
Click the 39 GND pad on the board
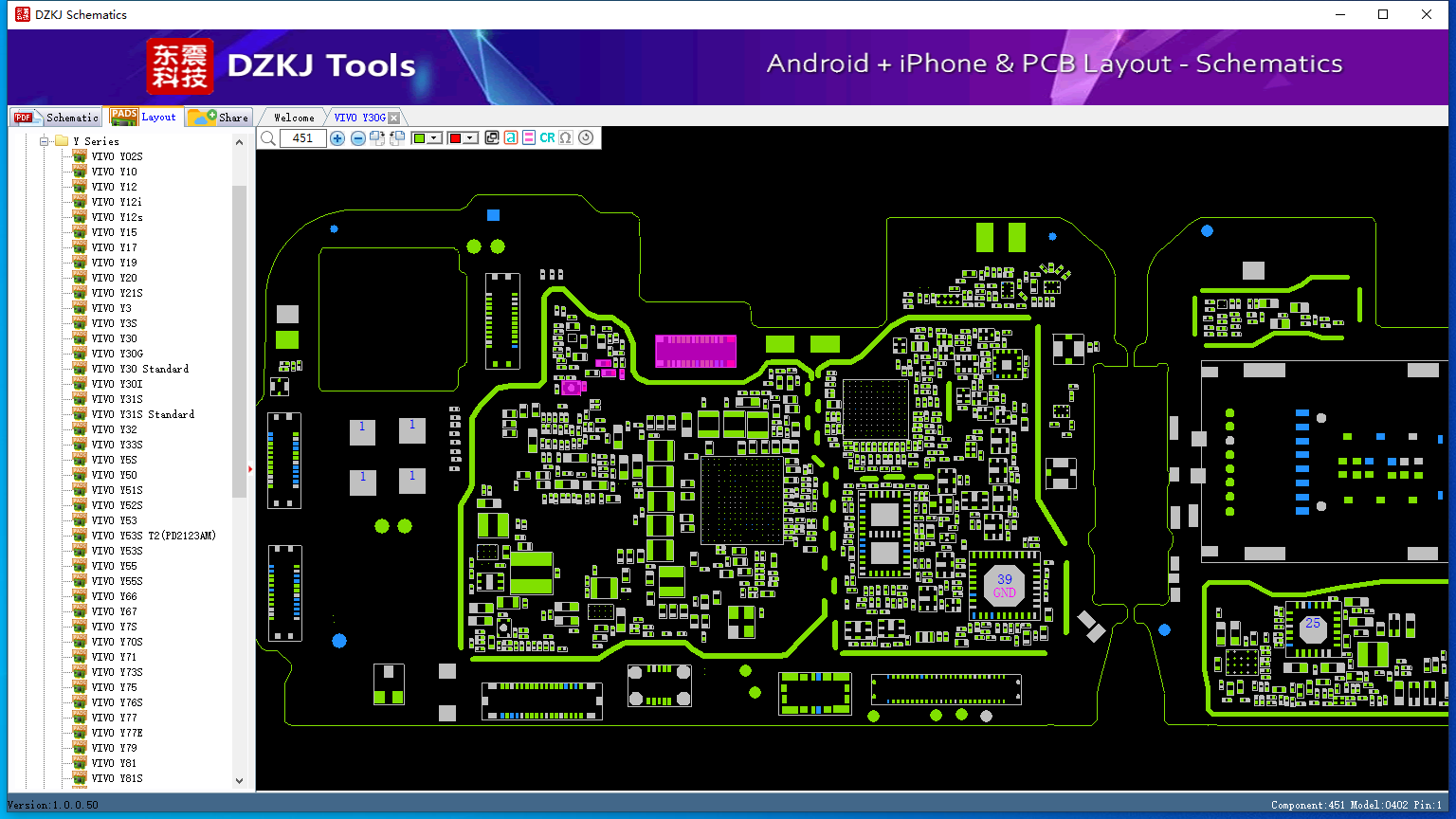coord(1005,586)
